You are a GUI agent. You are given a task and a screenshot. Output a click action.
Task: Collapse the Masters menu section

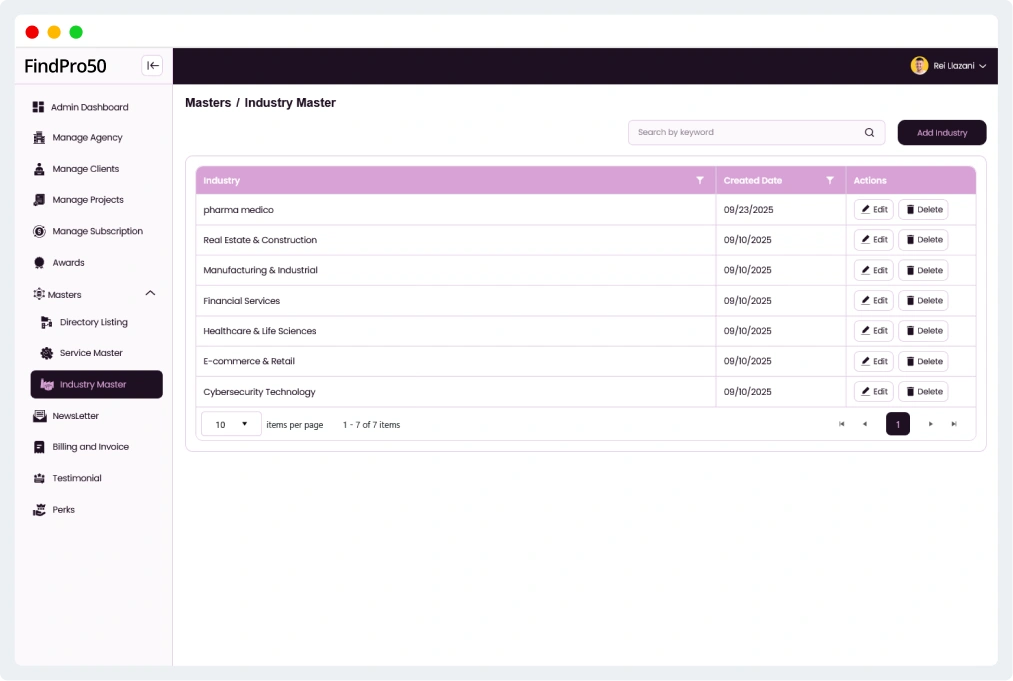(150, 294)
